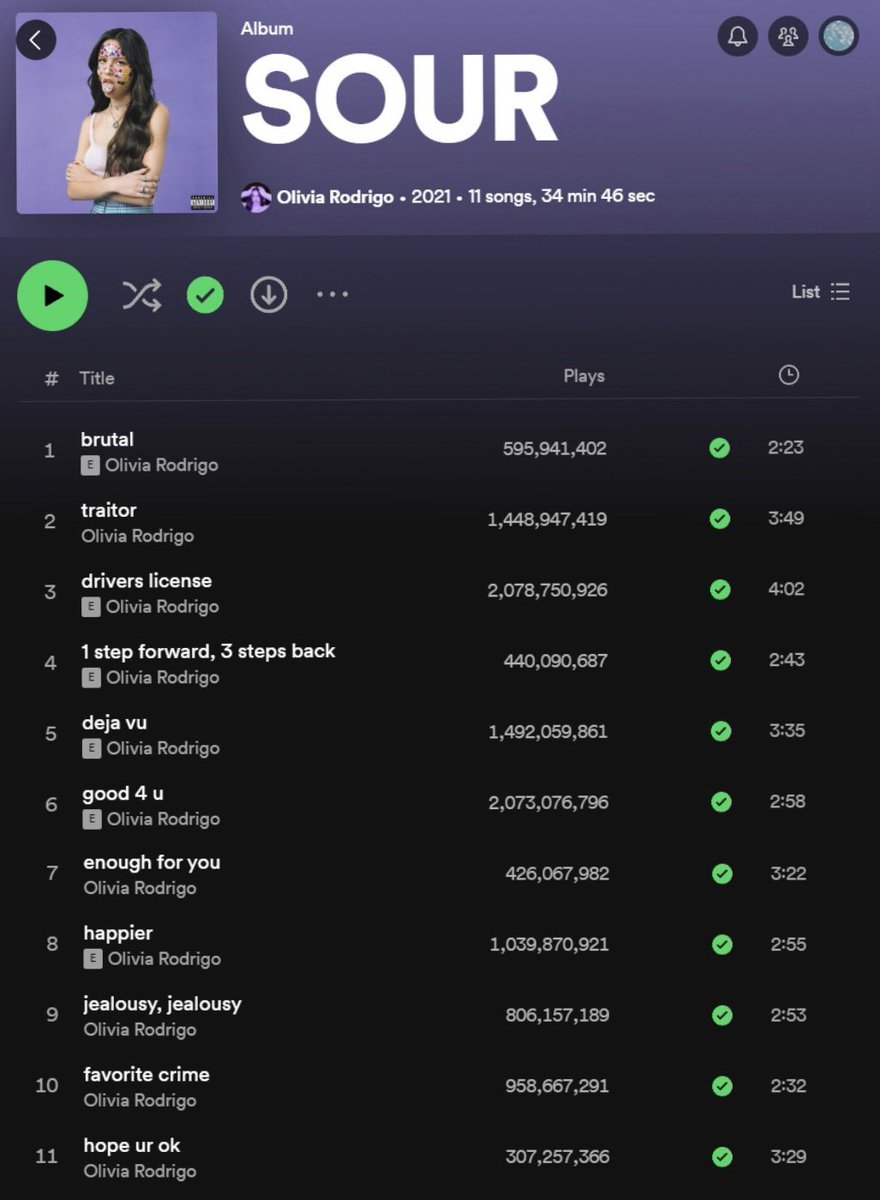Image resolution: width=880 pixels, height=1200 pixels.
Task: Open Olivia Rodrigo link under brutal
Action: tap(161, 465)
